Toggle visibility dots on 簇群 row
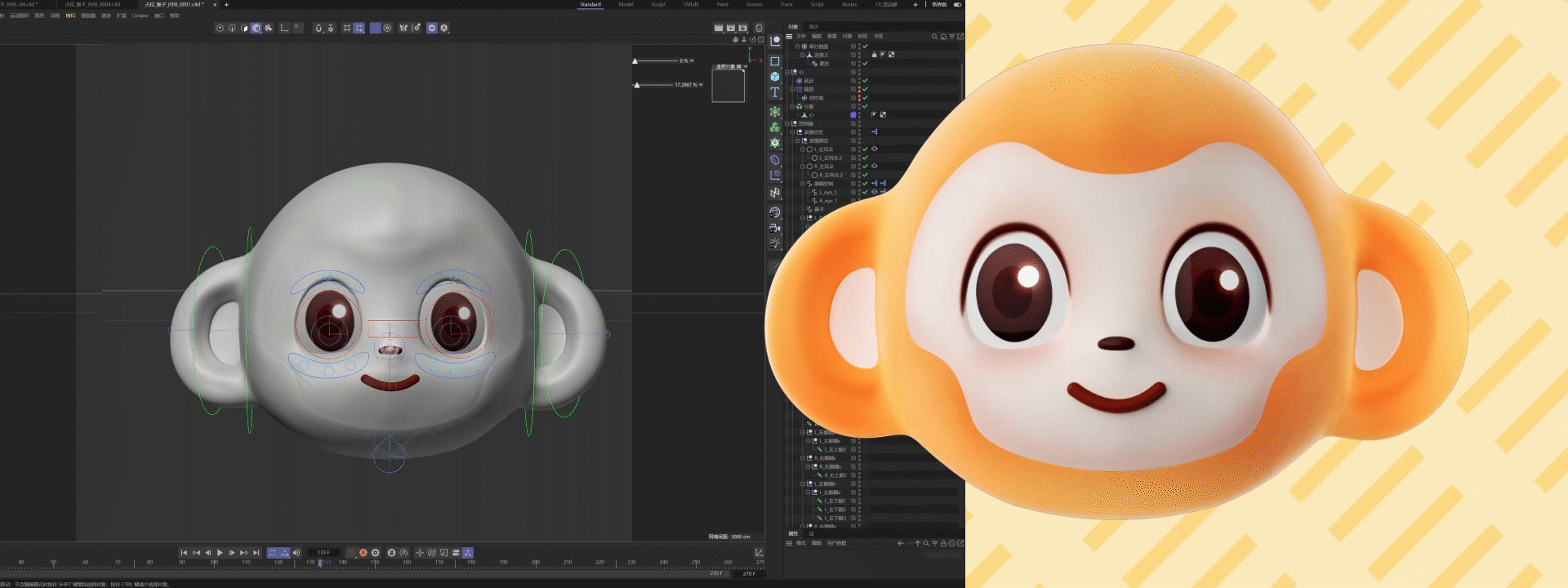1568x588 pixels. [859, 89]
